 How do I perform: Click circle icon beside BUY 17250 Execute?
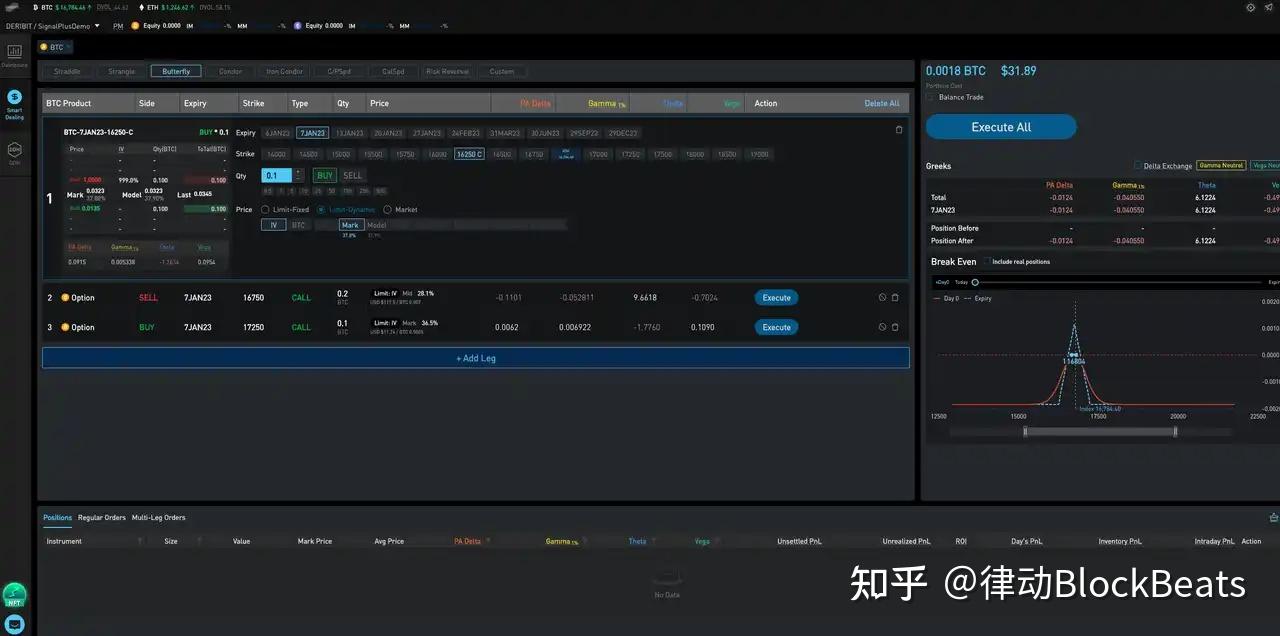[x=883, y=327]
